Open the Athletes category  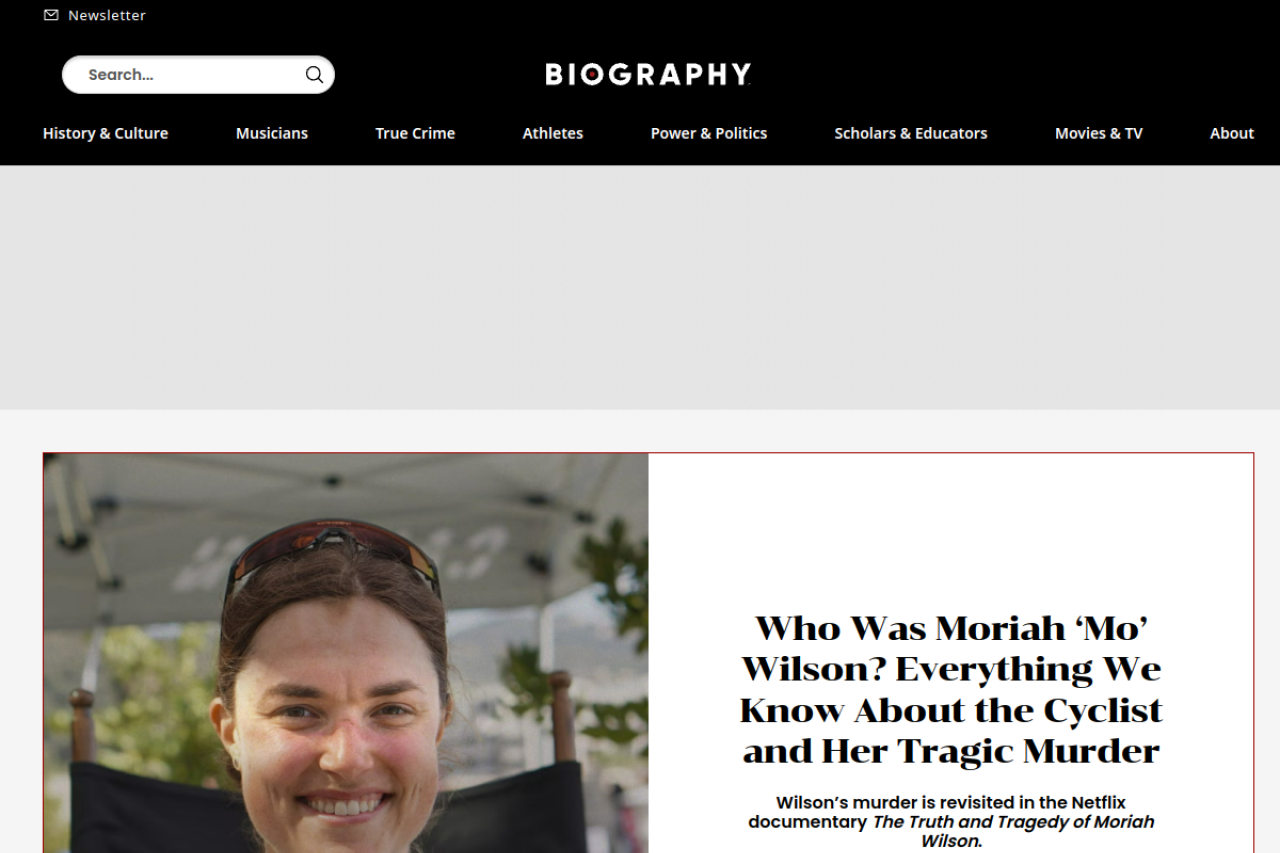(553, 133)
